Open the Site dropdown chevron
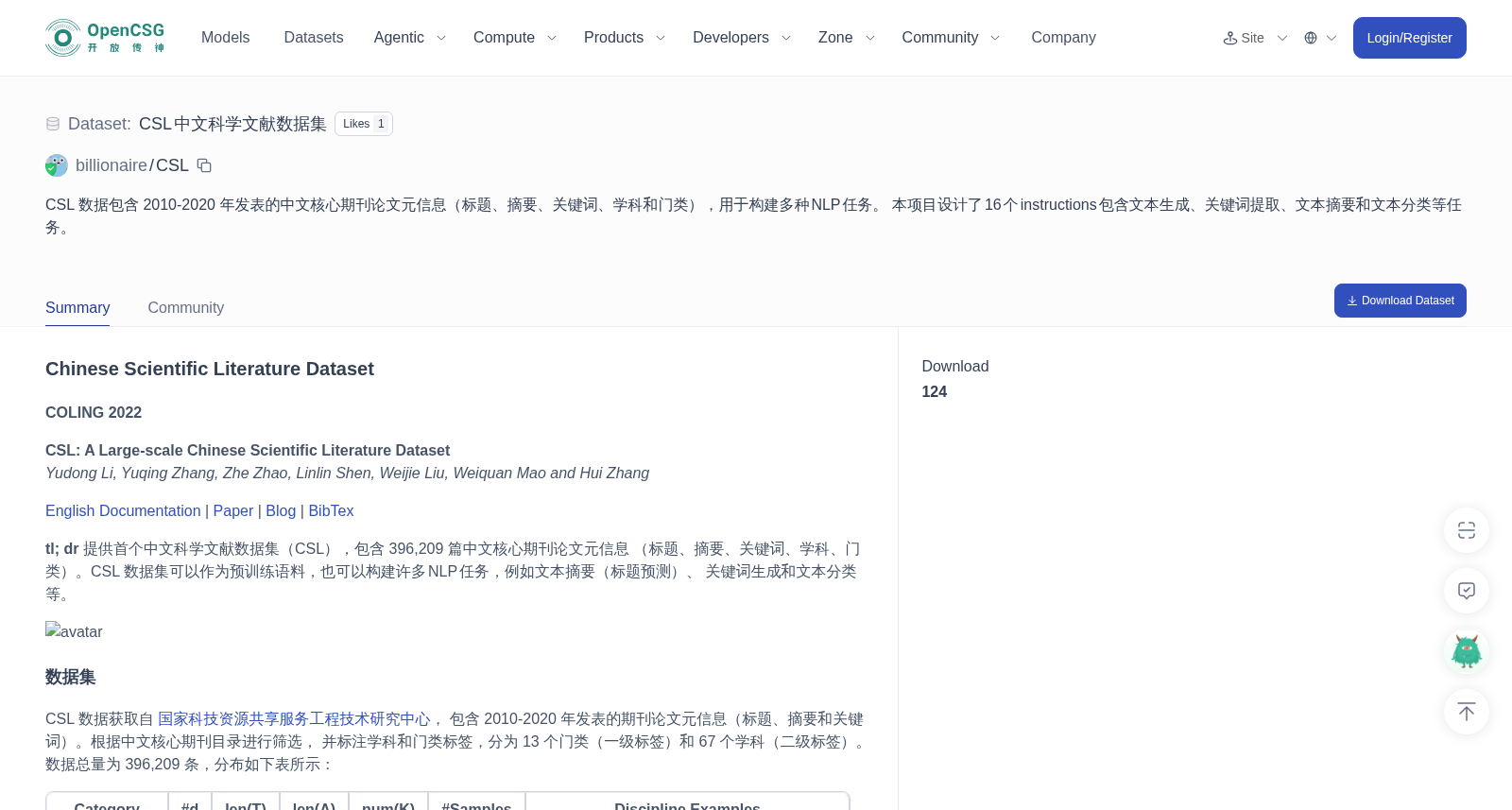The image size is (1512, 810). coord(1282,38)
